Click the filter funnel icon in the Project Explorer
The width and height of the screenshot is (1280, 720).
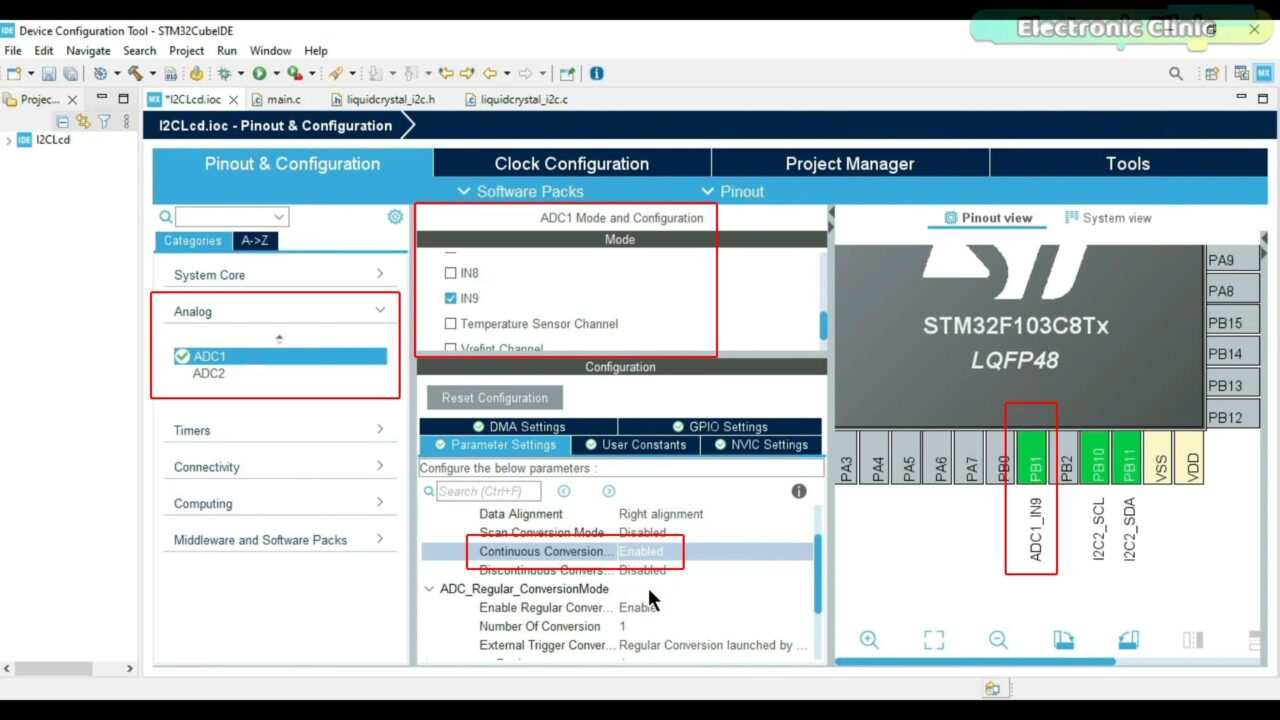pyautogui.click(x=104, y=121)
